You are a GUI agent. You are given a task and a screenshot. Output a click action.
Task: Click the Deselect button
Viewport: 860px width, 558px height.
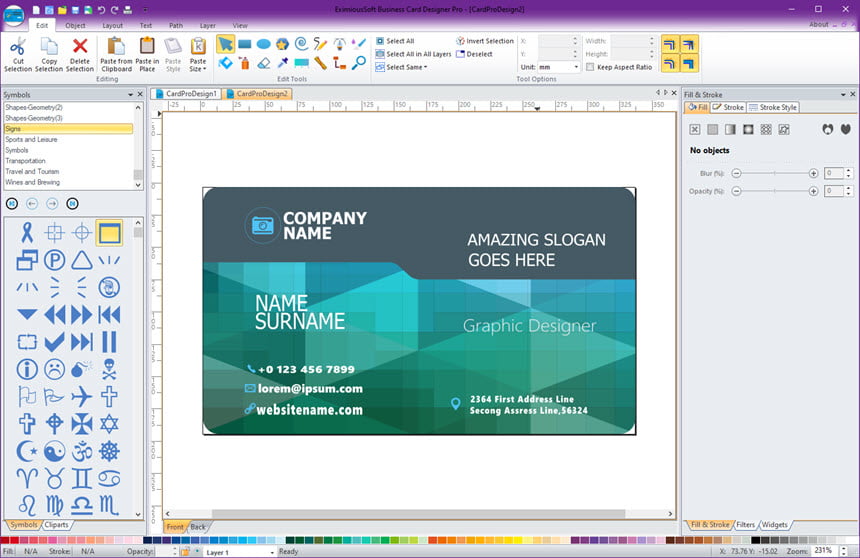474,54
